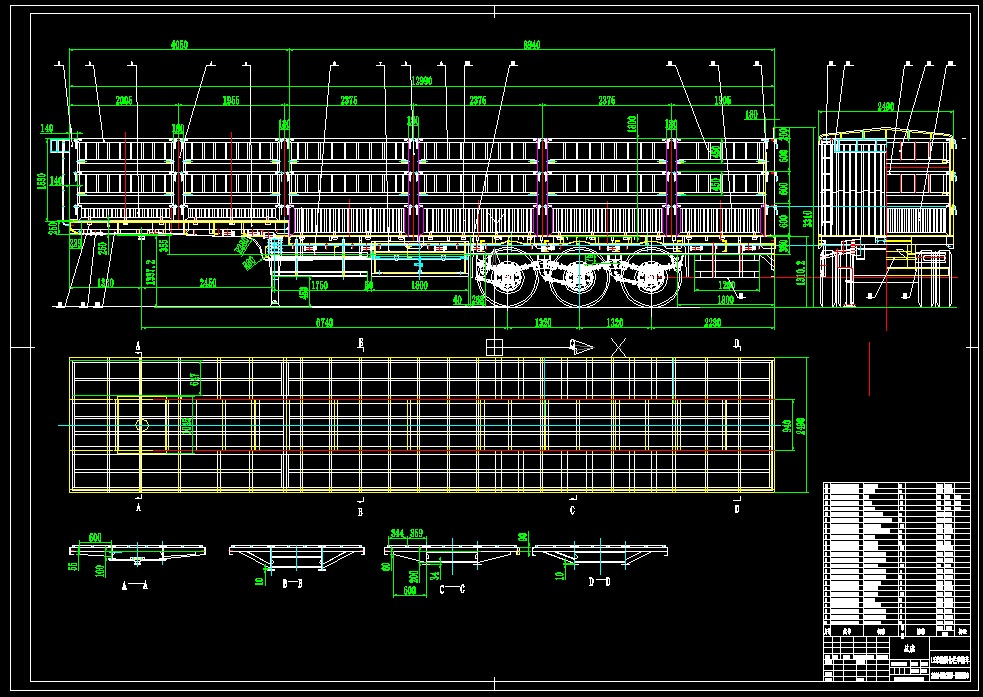The height and width of the screenshot is (697, 983).
Task: Select the 1337.2 vertical dimension text
Action: tap(150, 272)
